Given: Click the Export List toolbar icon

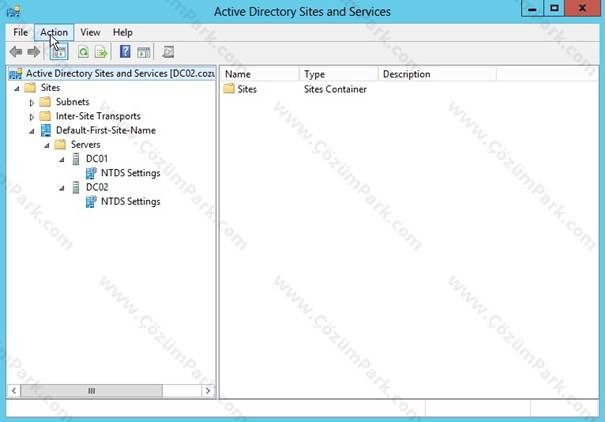Looking at the screenshot, I should click(101, 52).
